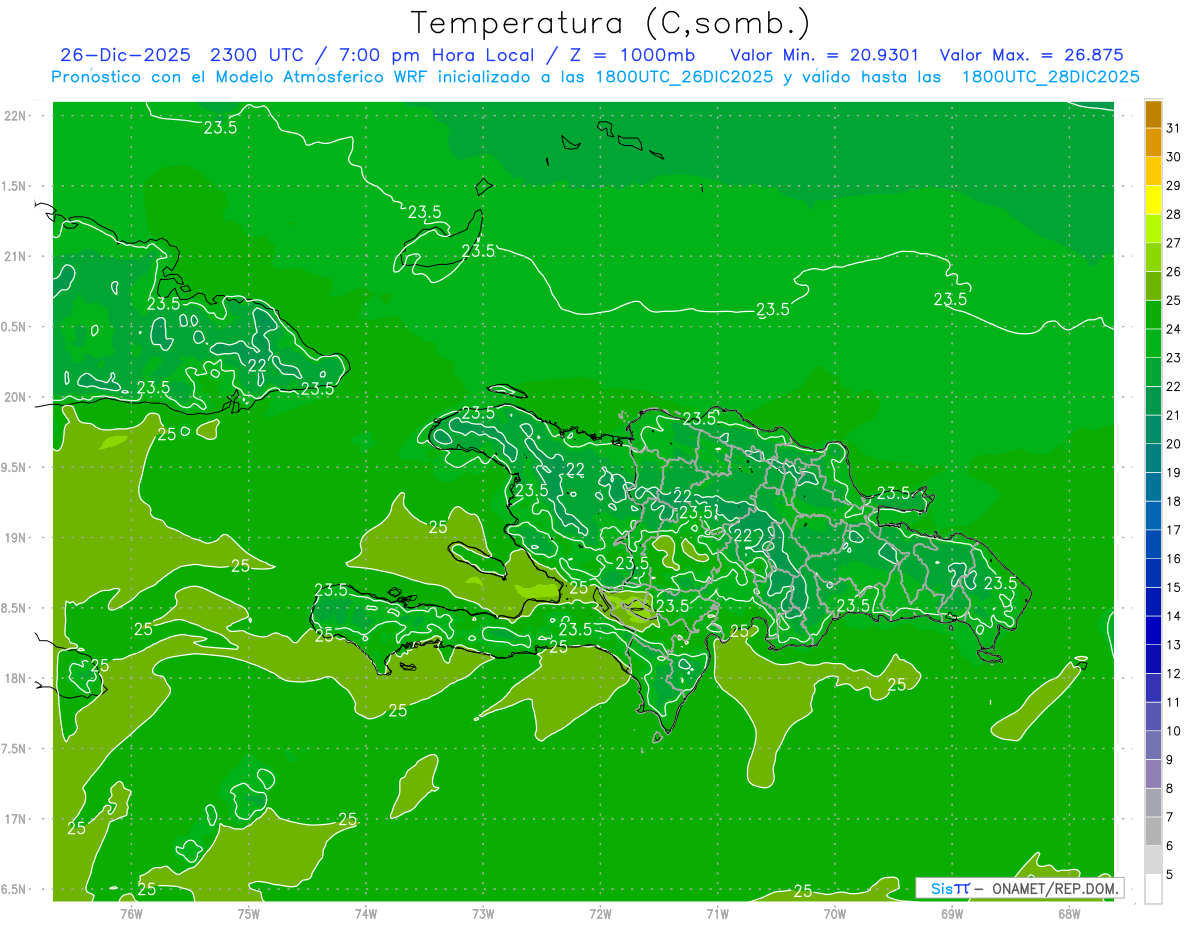Screen dimensions: 1200x927
Task: Click the "28" value on the color scale
Action: 1174,214
